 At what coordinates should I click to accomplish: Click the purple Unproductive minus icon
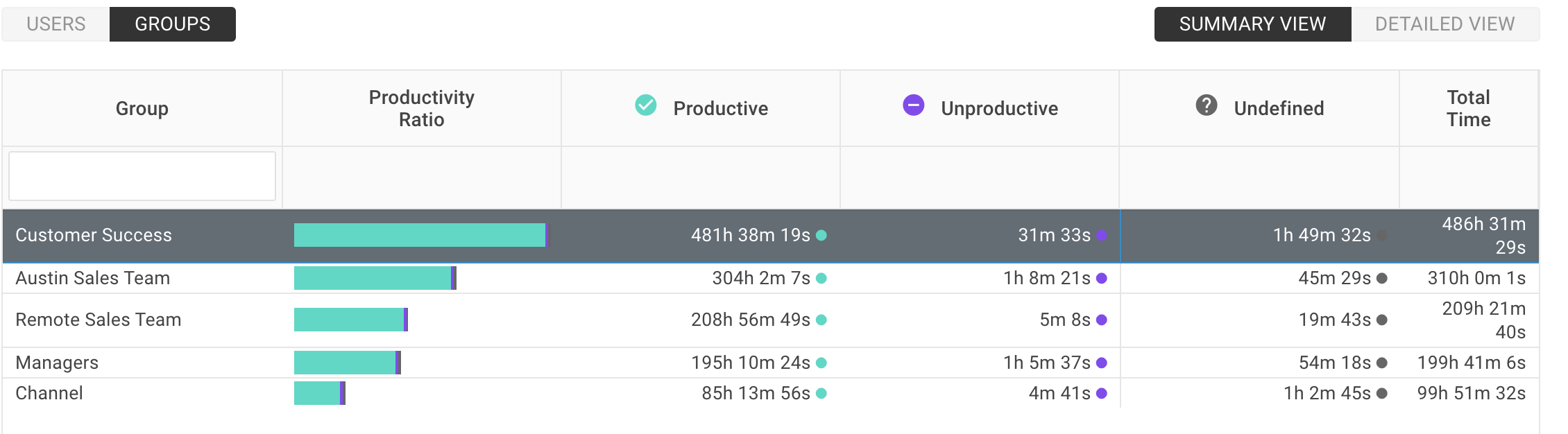(x=914, y=105)
